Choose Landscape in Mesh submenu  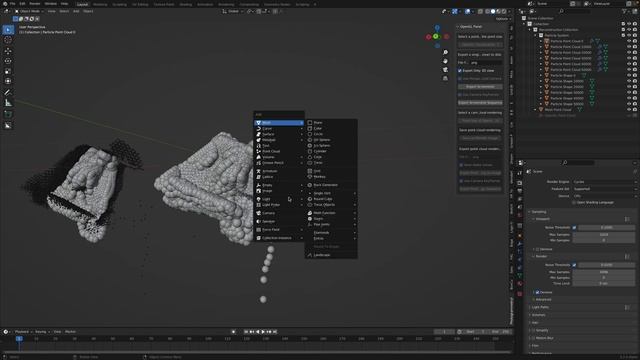331,255
